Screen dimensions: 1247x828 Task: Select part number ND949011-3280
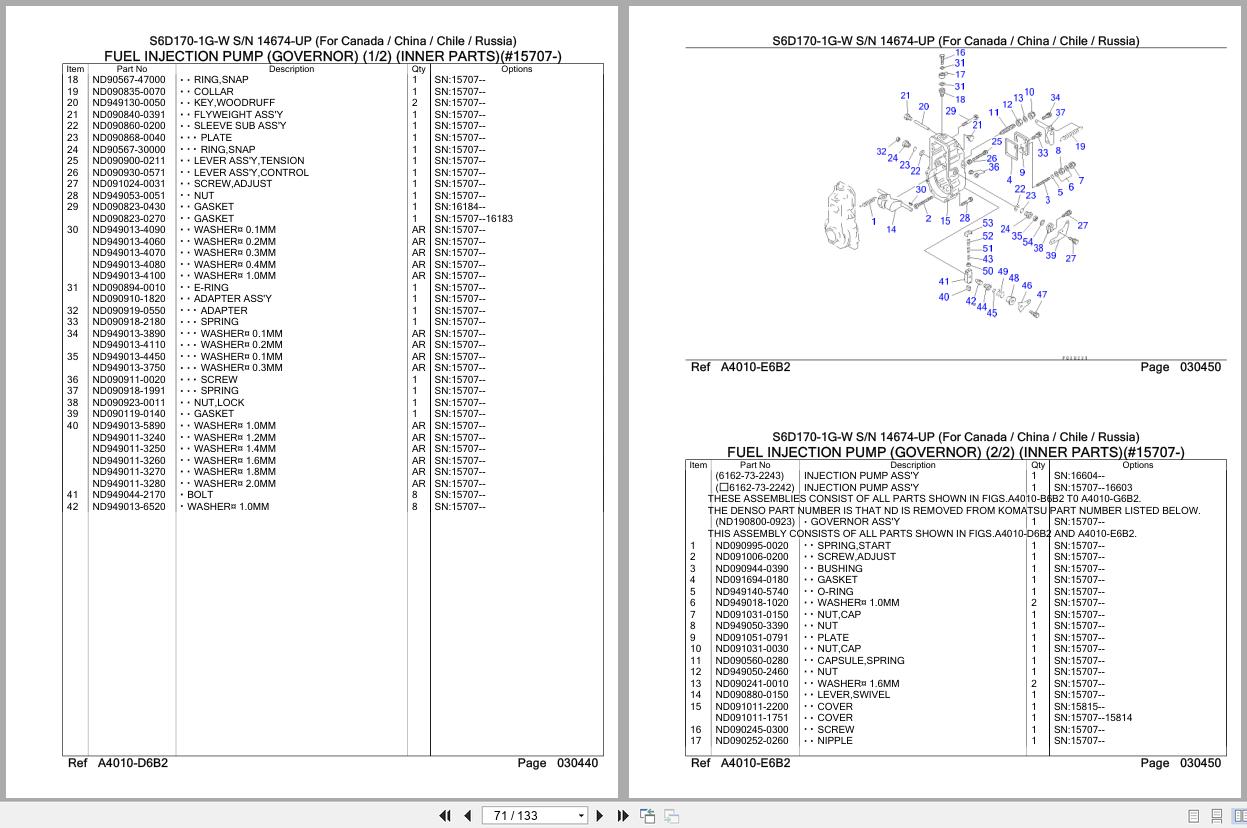pyautogui.click(x=129, y=483)
